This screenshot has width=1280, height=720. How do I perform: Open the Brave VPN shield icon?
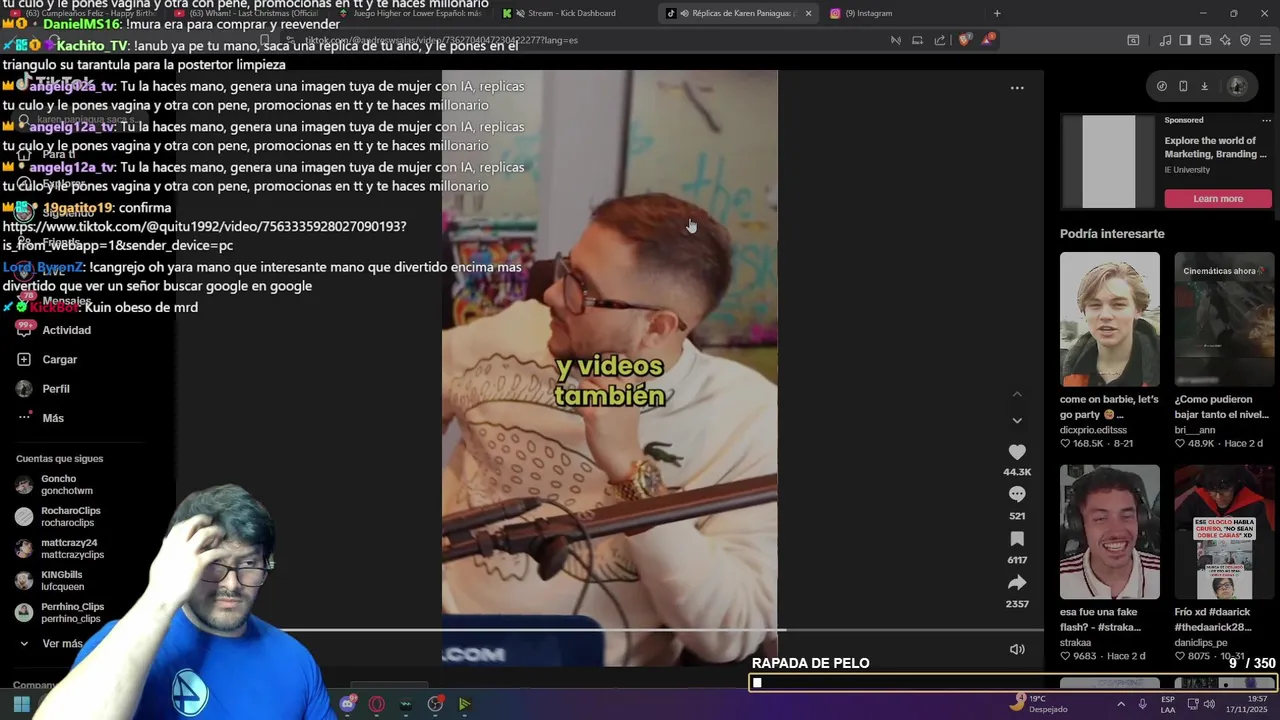click(1245, 40)
